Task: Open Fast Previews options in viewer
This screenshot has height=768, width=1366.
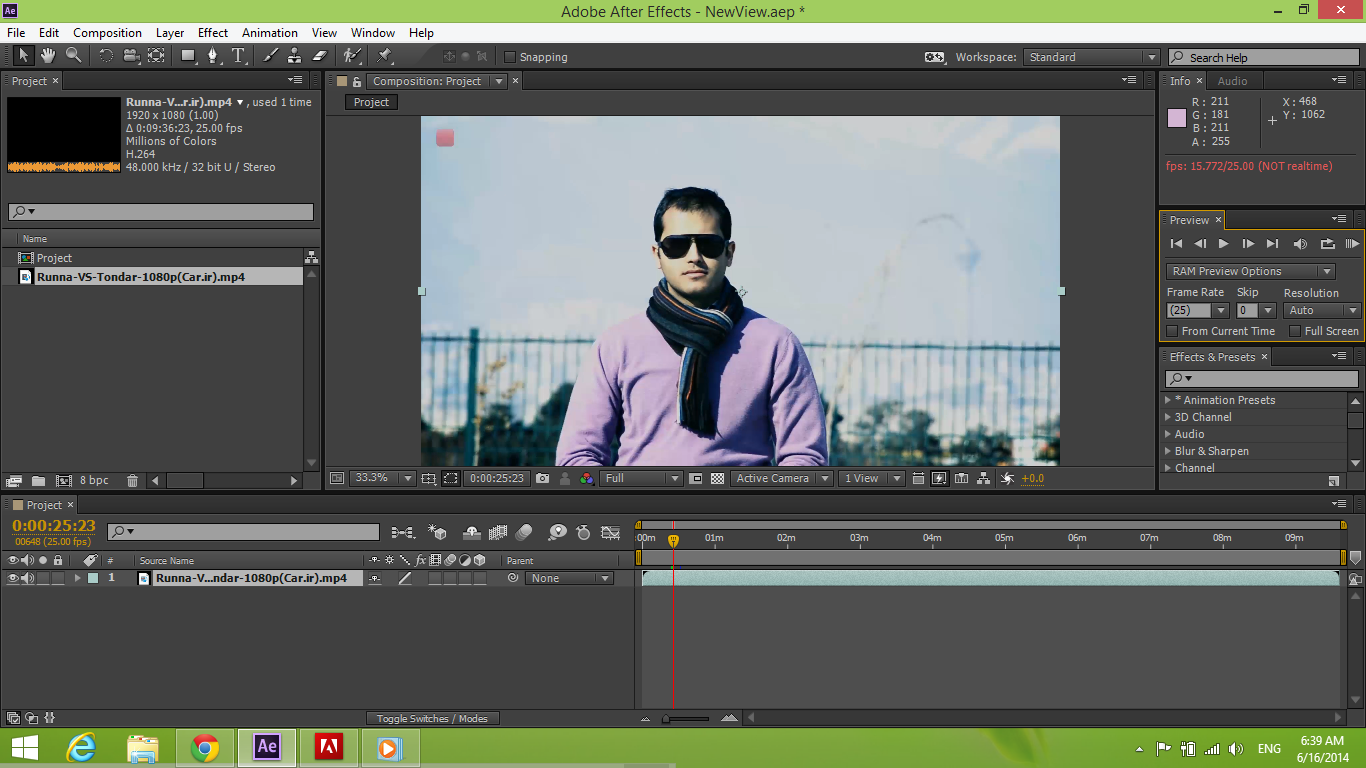Action: pyautogui.click(x=939, y=478)
